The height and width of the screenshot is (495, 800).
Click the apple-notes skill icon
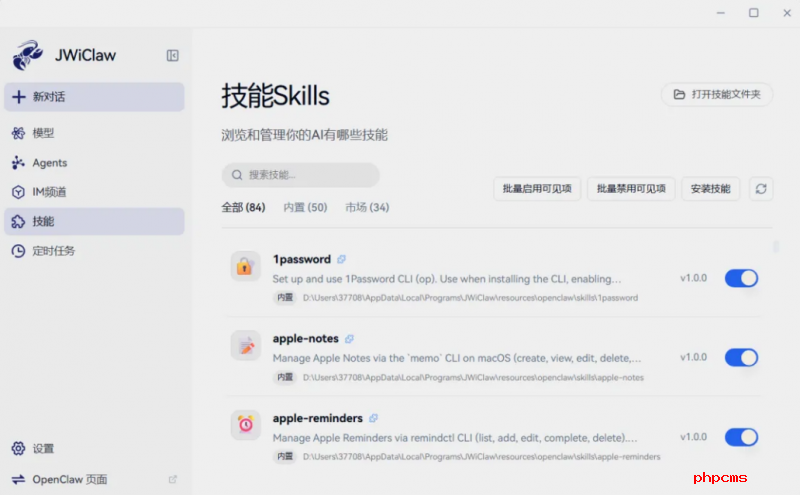click(x=245, y=345)
